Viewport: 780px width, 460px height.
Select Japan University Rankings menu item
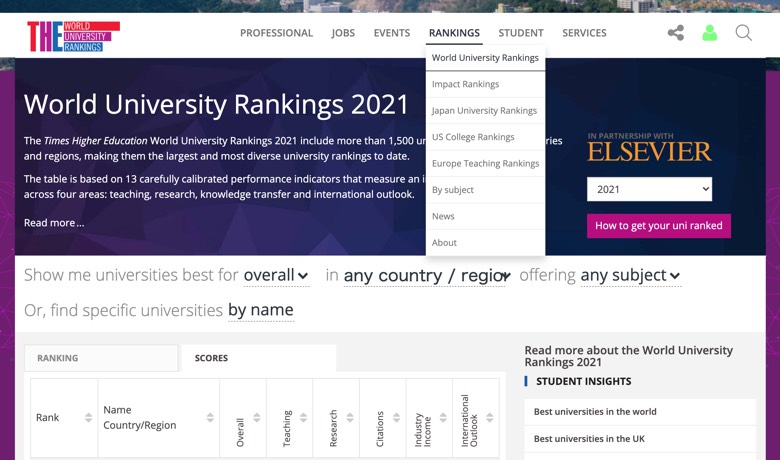[x=485, y=110]
